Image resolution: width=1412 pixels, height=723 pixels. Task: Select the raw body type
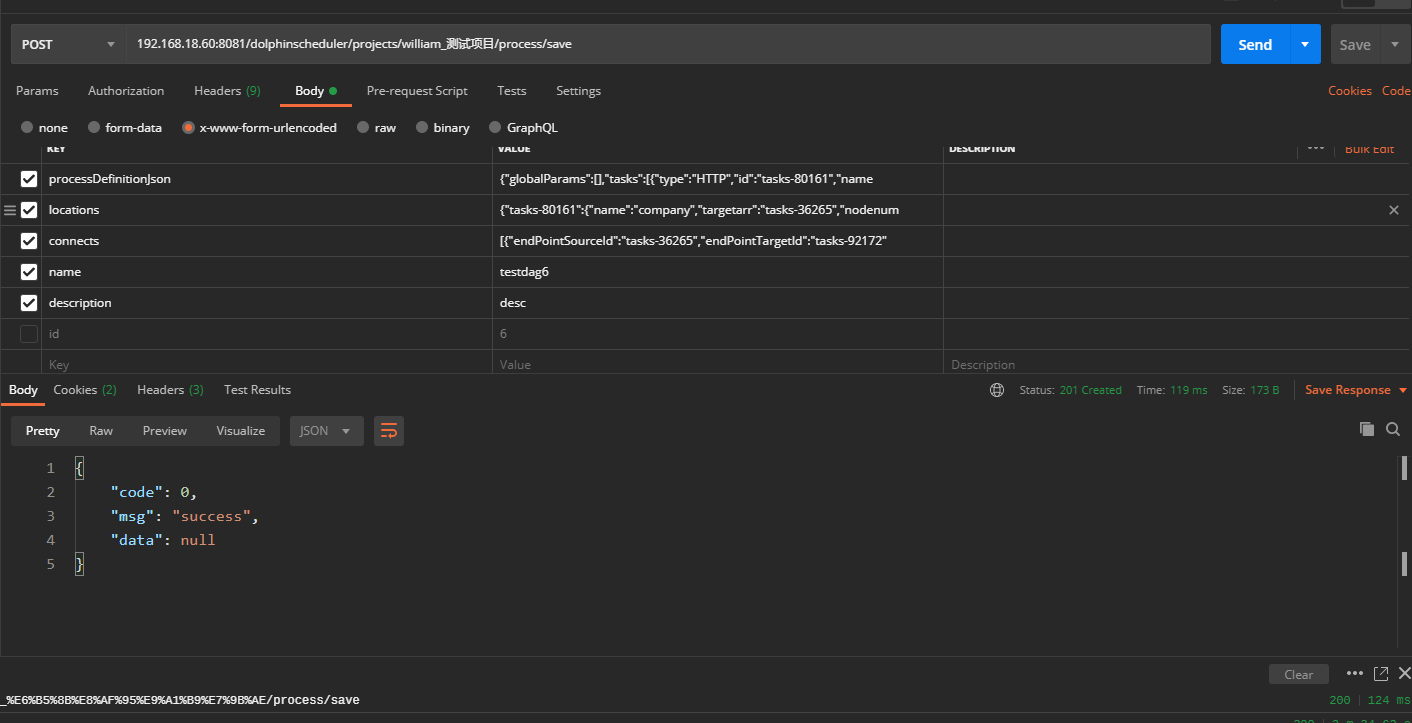(363, 128)
